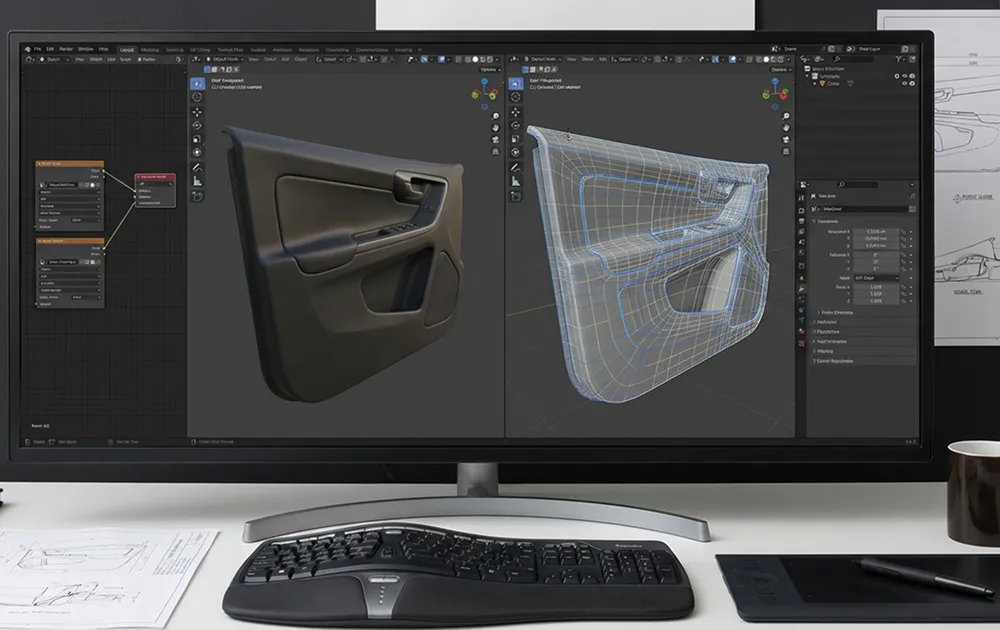The image size is (1000, 630).
Task: Open rotation Mode dropdown in properties panel
Action: (875, 277)
